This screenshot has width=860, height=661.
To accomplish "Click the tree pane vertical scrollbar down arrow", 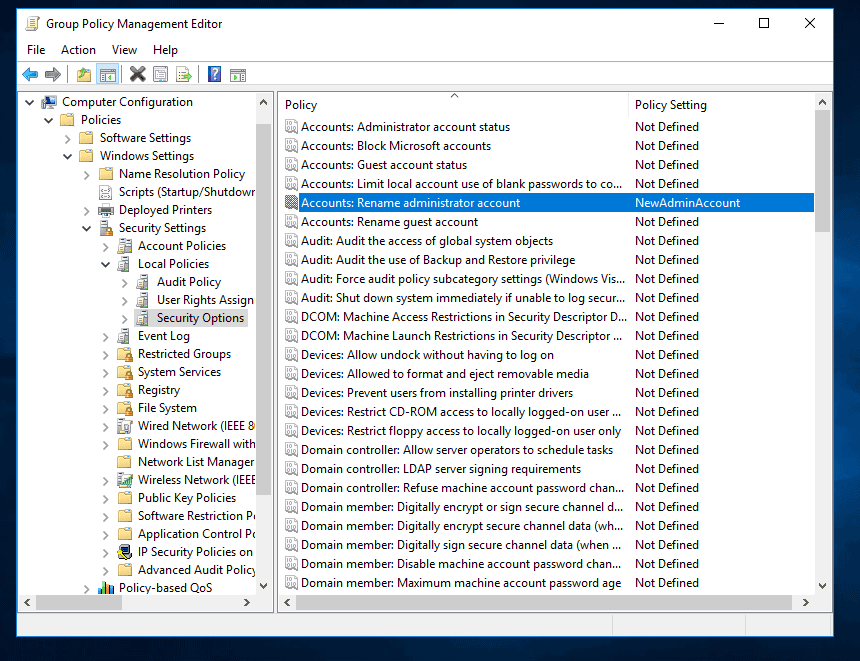I will pos(263,586).
